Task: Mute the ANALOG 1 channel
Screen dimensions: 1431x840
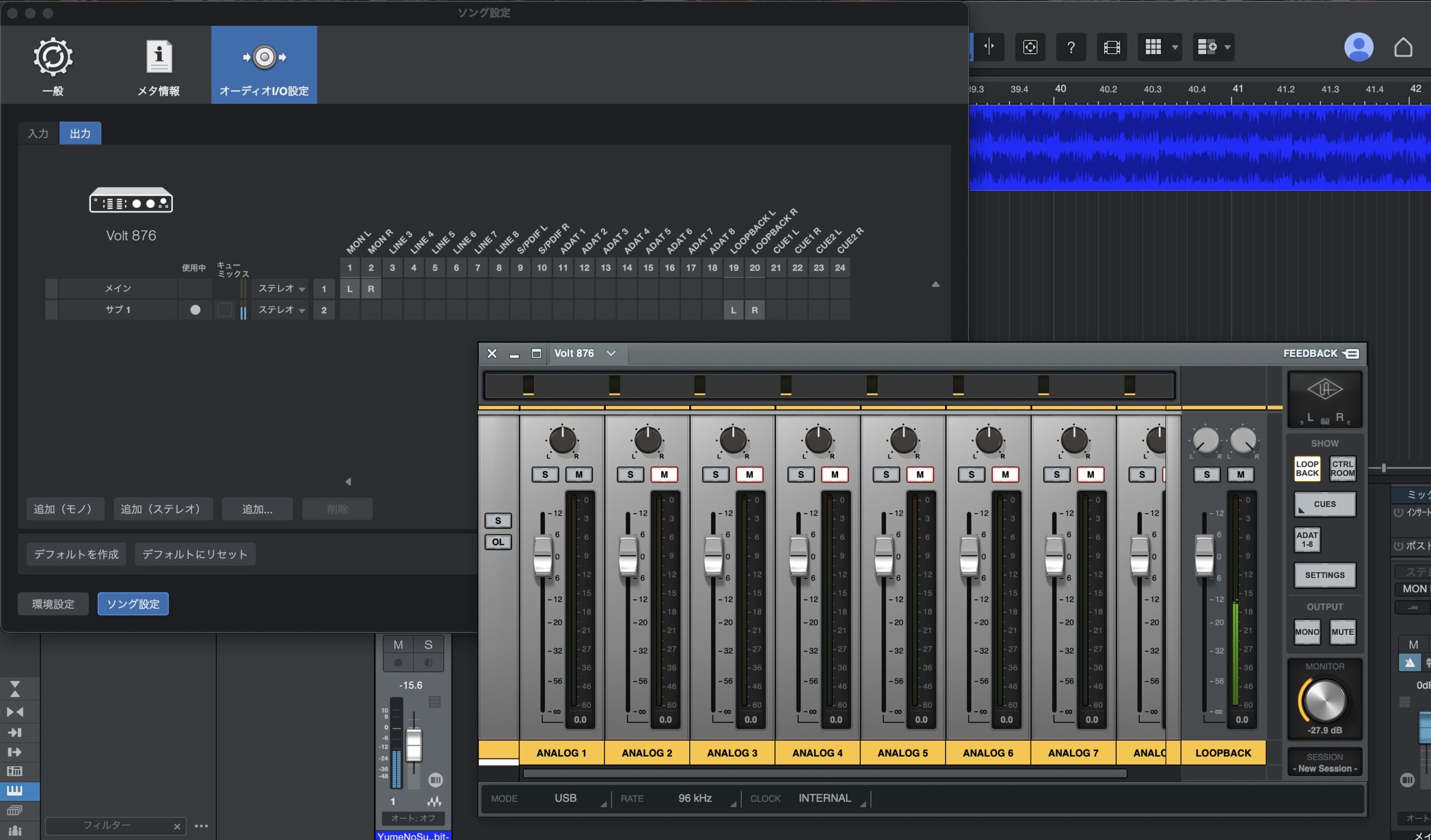Action: point(579,474)
